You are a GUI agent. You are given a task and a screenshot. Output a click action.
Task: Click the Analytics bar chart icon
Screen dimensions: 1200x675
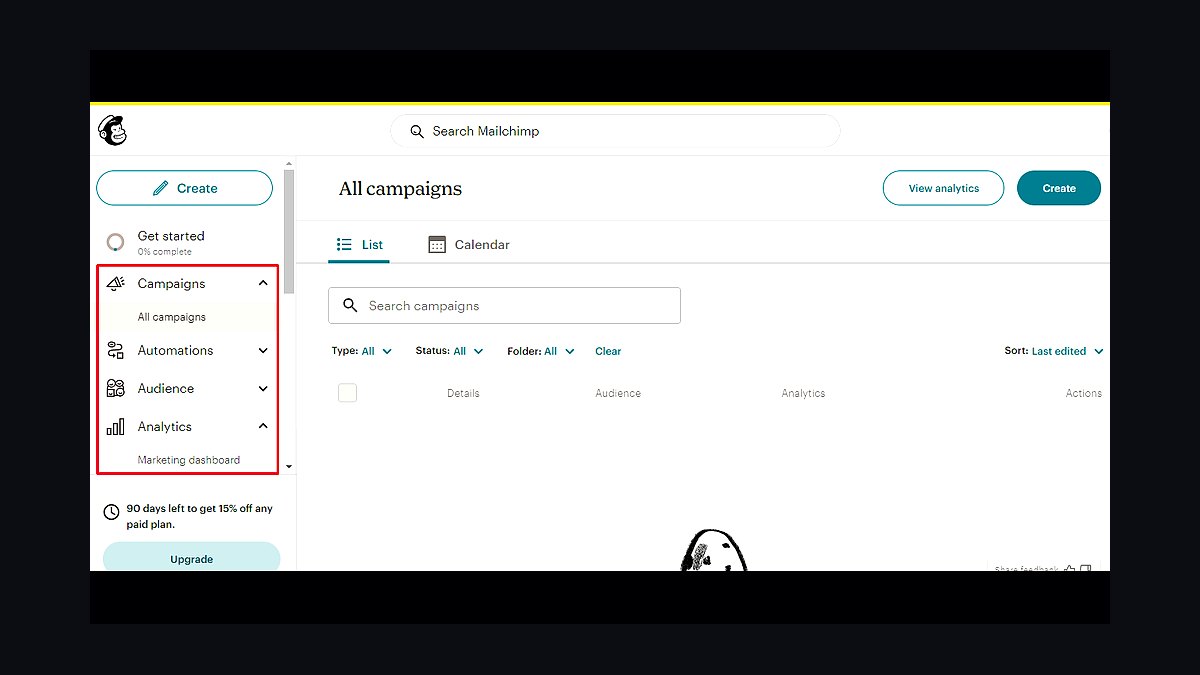115,427
